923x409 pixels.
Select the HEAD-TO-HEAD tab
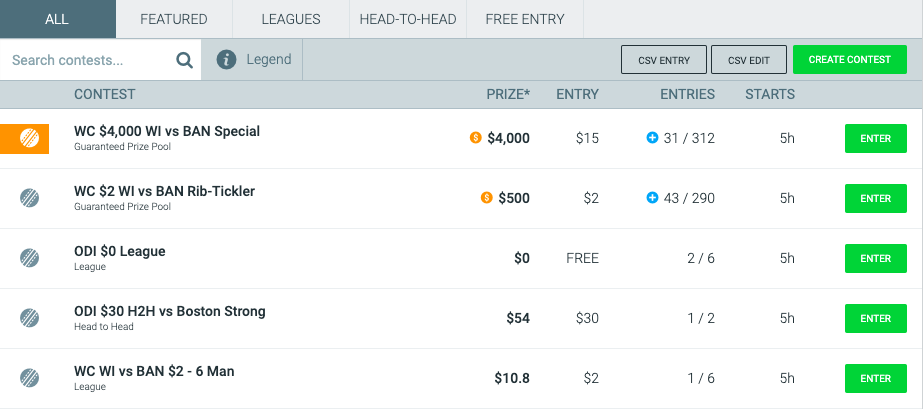click(x=408, y=19)
